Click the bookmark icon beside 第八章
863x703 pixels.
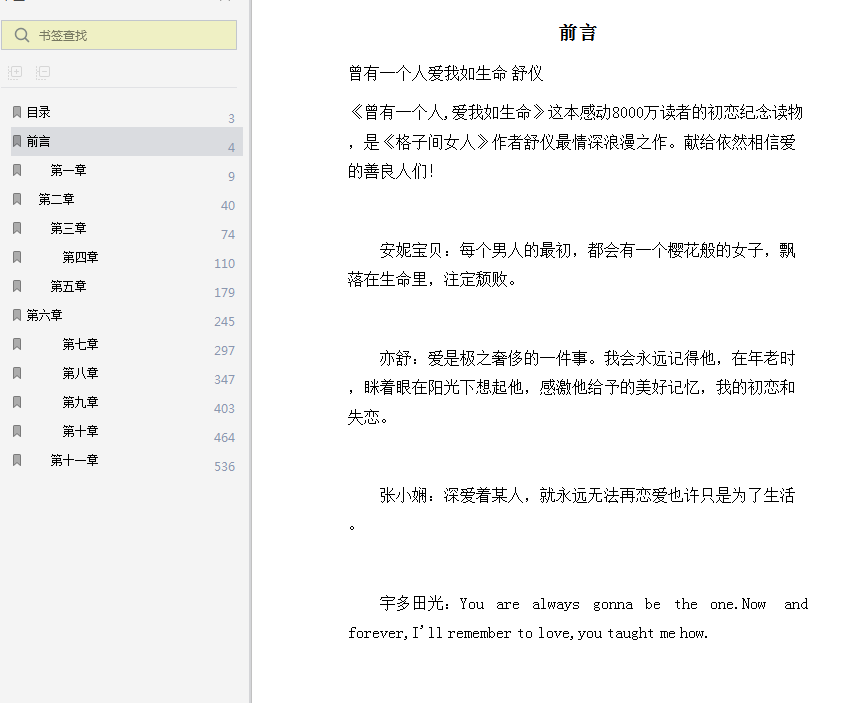coord(17,373)
